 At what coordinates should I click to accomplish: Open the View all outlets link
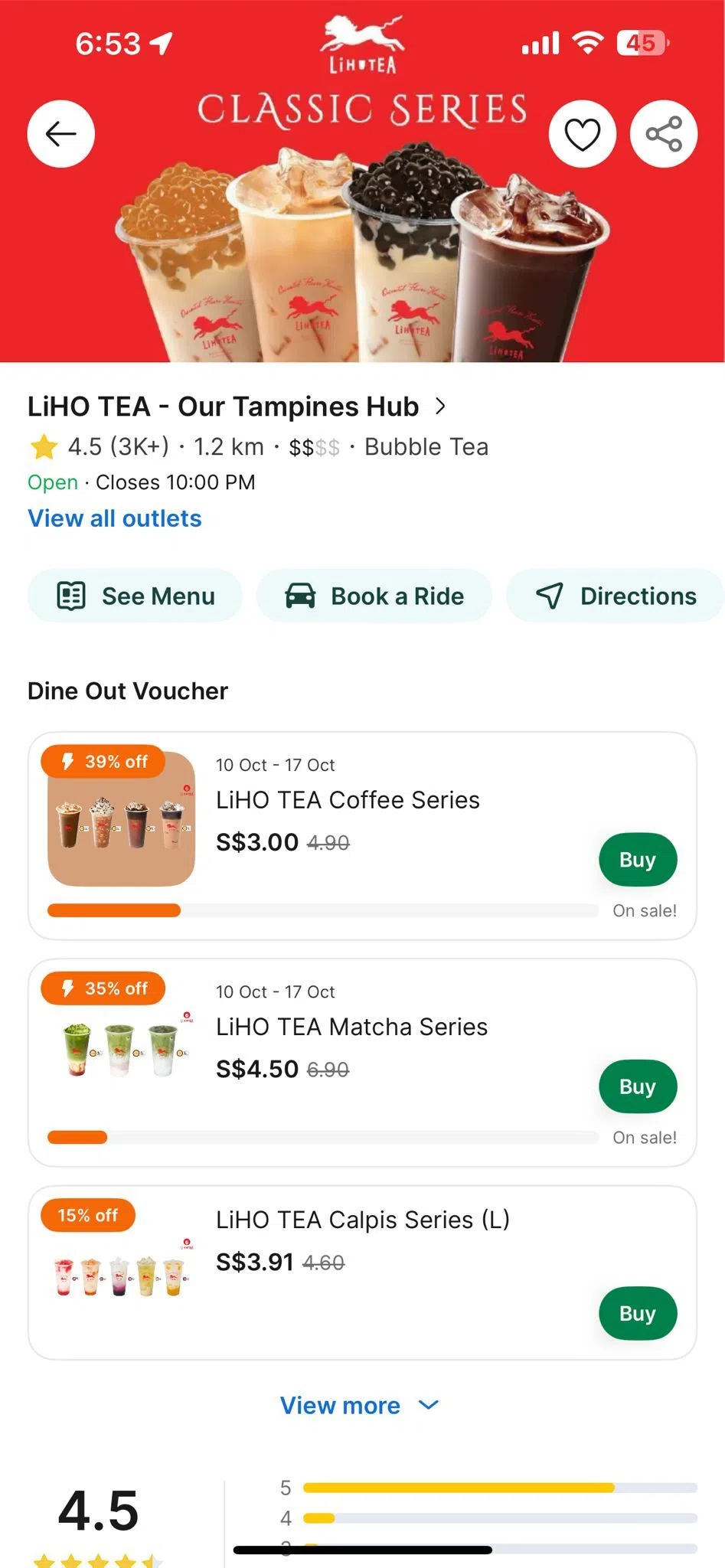[115, 518]
